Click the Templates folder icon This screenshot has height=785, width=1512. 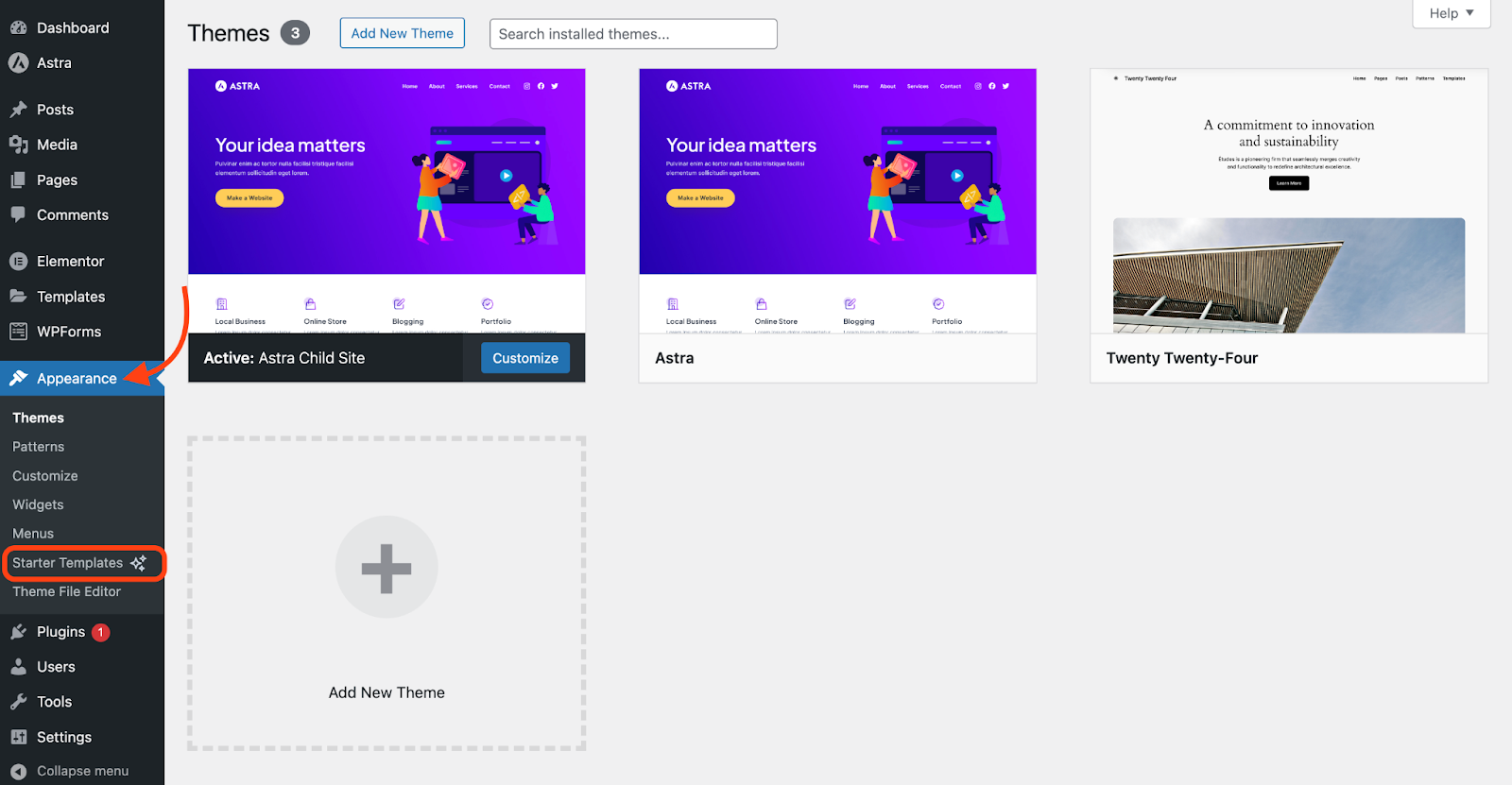pyautogui.click(x=18, y=297)
